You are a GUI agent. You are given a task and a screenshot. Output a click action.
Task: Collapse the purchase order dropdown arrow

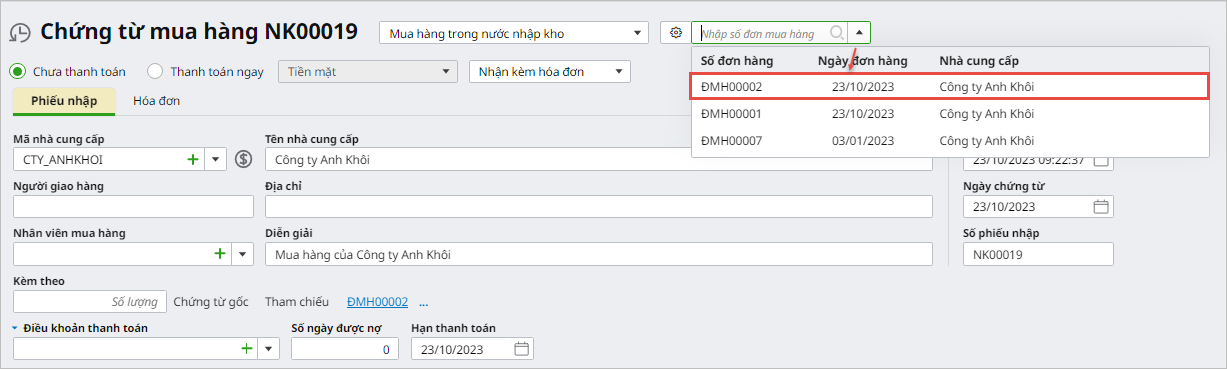859,33
